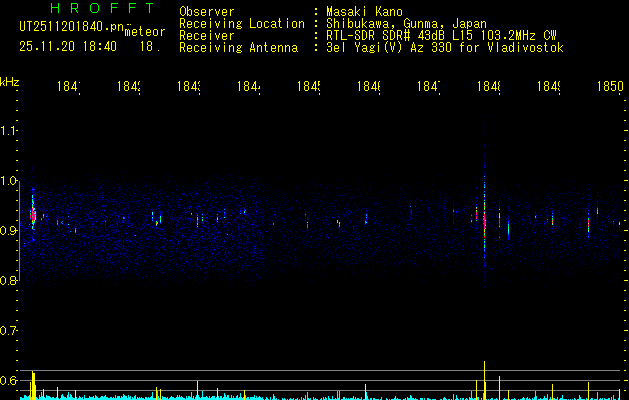Viewport: 629px width, 400px height.
Task: Click the 25.11.20 18:40 timestamp
Action: tap(67, 47)
